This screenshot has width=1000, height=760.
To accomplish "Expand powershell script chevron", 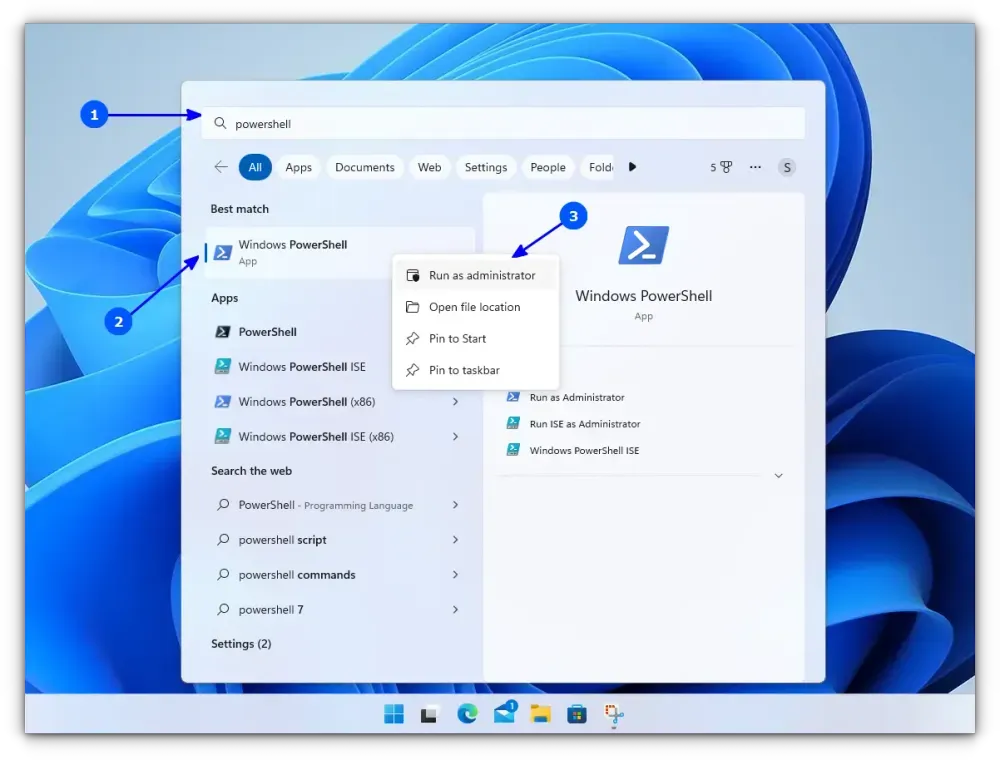I will pos(455,540).
